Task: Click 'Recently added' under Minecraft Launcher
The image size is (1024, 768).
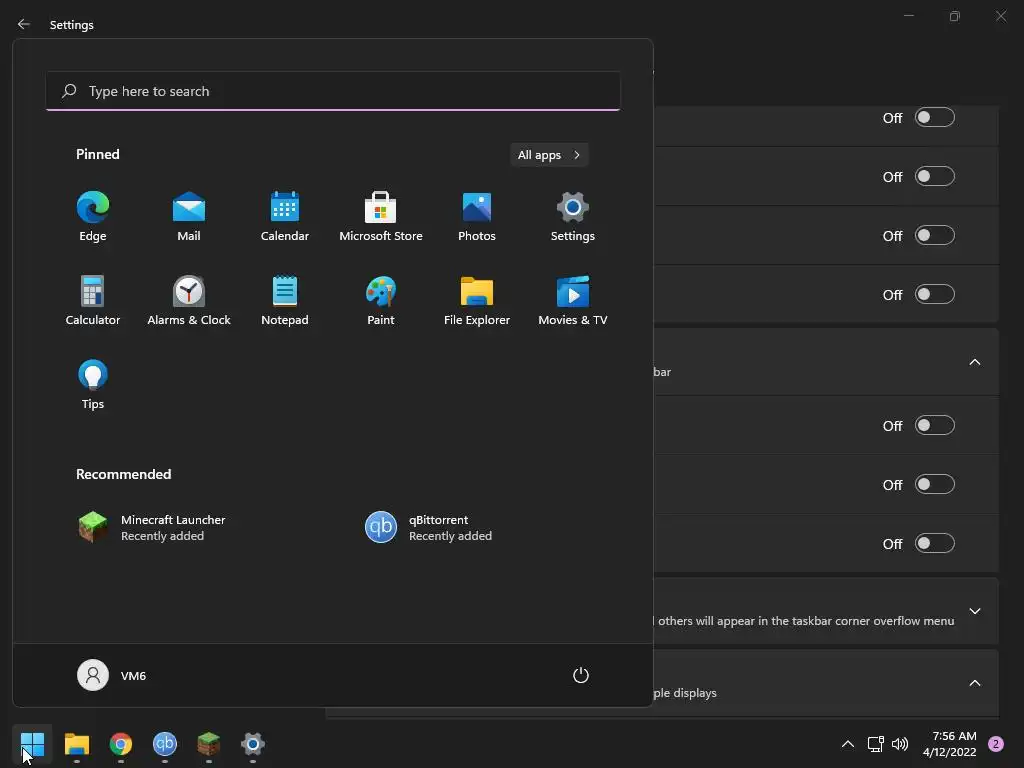Action: coord(162,536)
